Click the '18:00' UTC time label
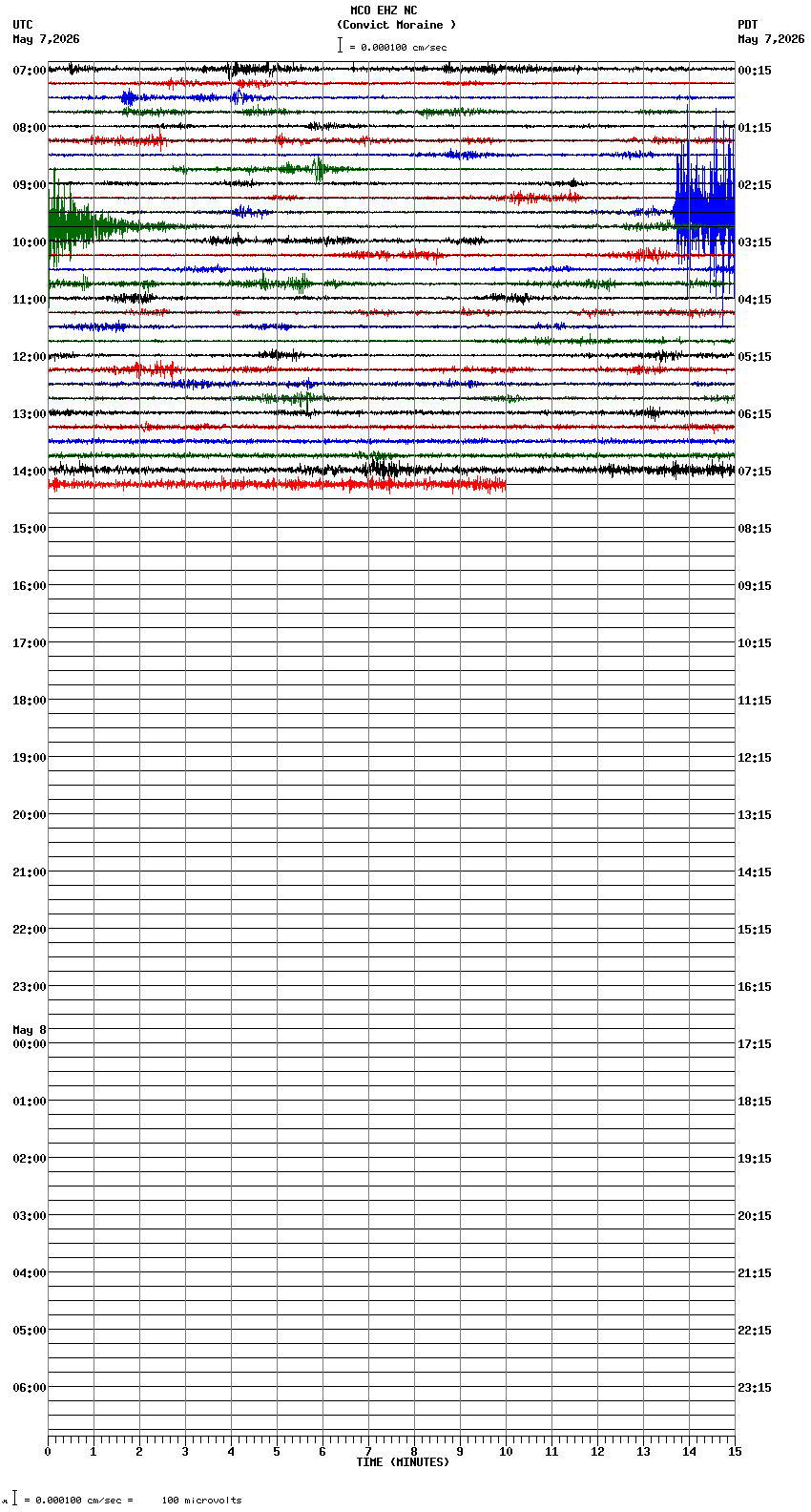The height and width of the screenshot is (1512, 811). (30, 701)
